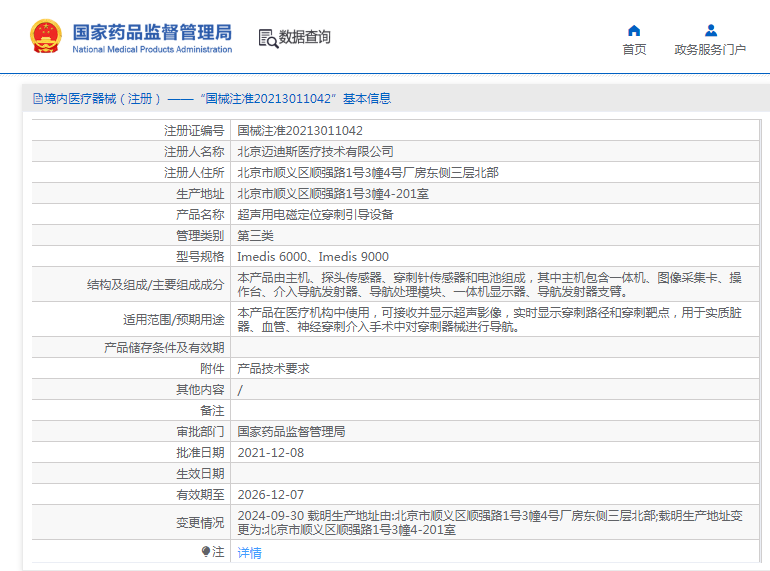Viewport: 770px width, 571px height.
Task: Select registrant name 北京迈迪斯医疗技术有限公司
Action: 315,152
